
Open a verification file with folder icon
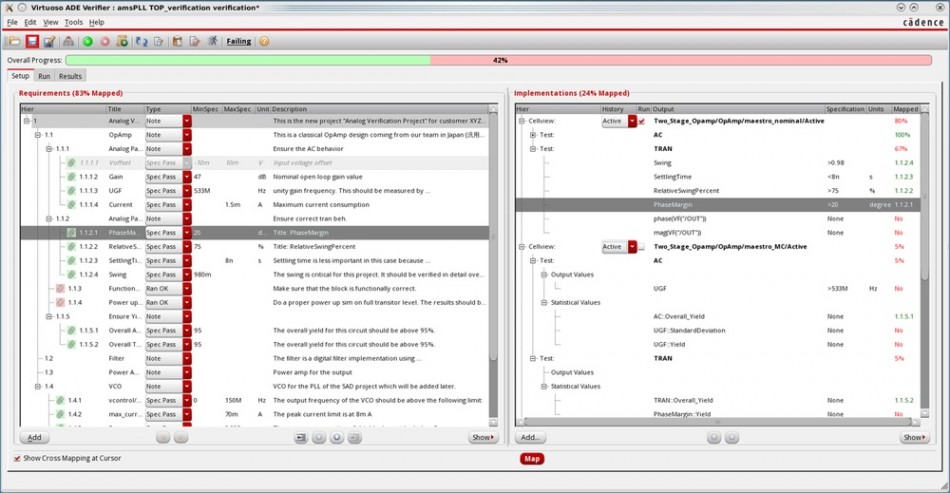click(x=14, y=42)
